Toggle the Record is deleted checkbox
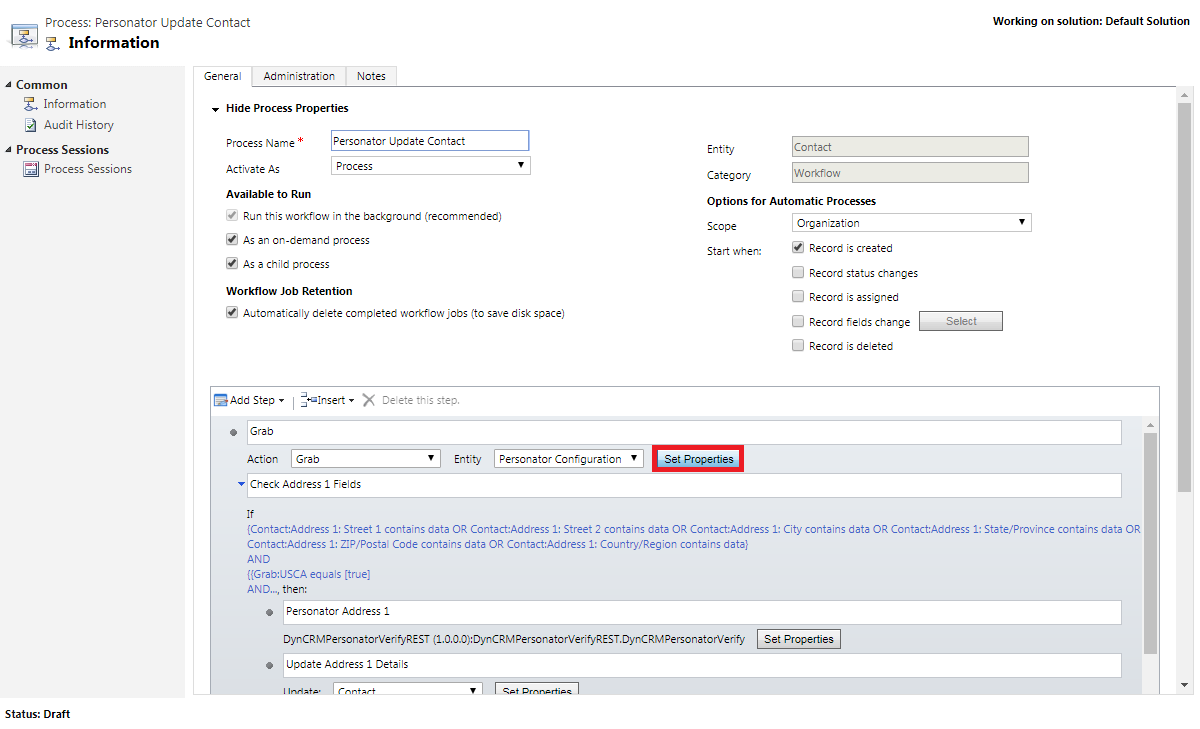The width and height of the screenshot is (1200, 729). click(798, 346)
